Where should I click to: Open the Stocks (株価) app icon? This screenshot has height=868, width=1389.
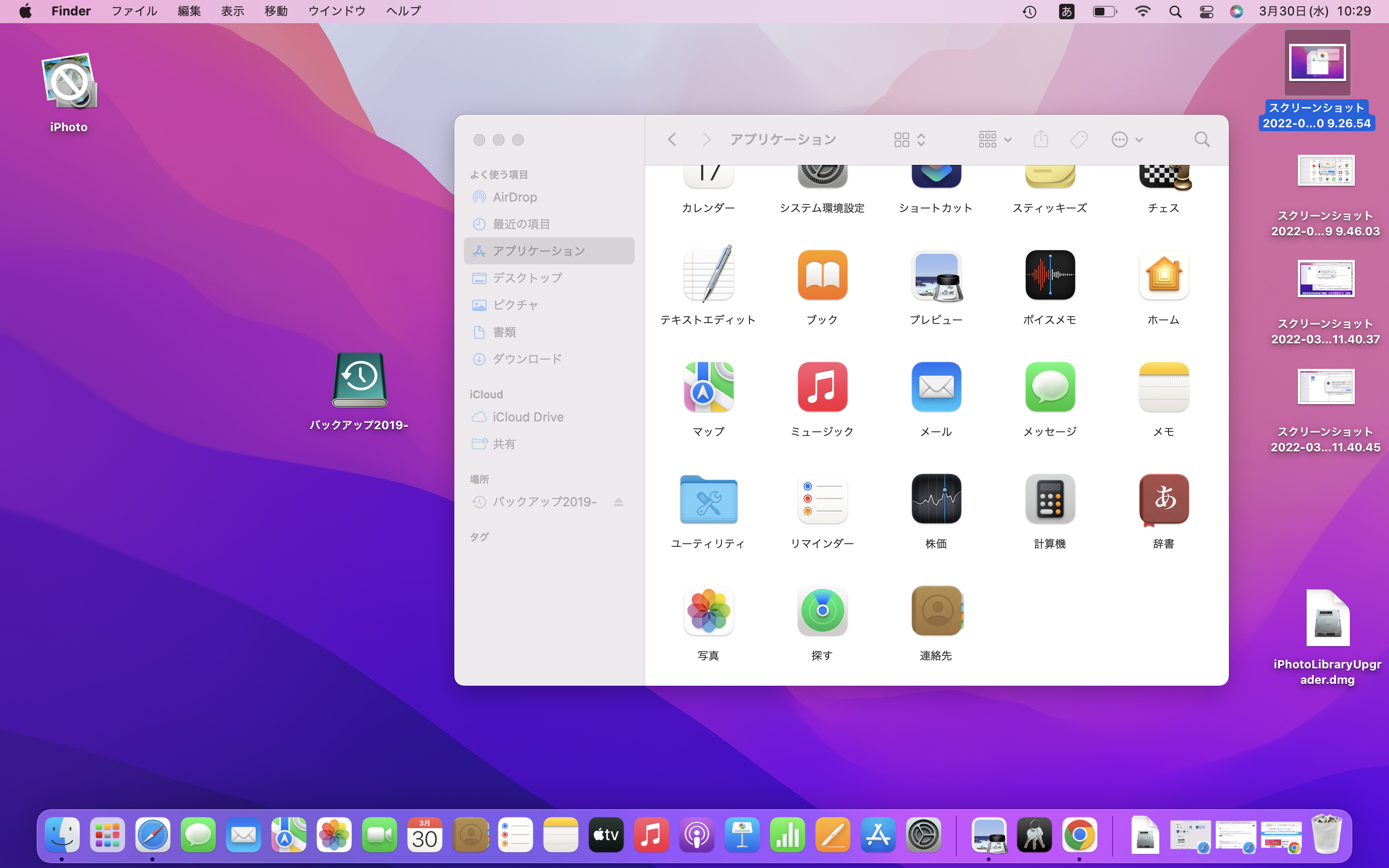click(x=936, y=499)
